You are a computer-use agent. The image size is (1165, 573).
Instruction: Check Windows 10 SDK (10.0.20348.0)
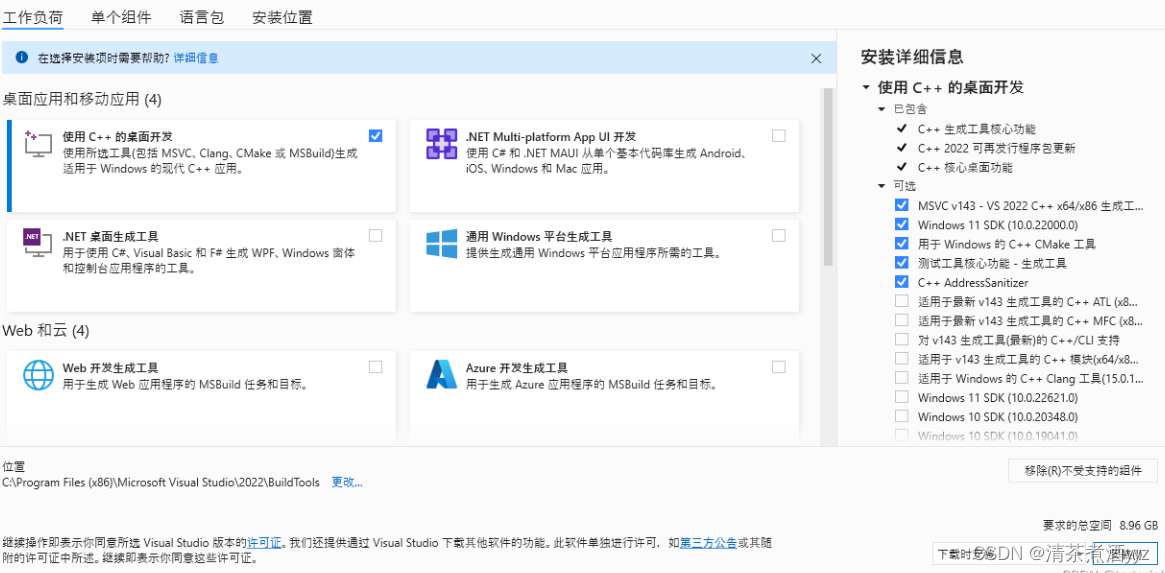click(901, 416)
